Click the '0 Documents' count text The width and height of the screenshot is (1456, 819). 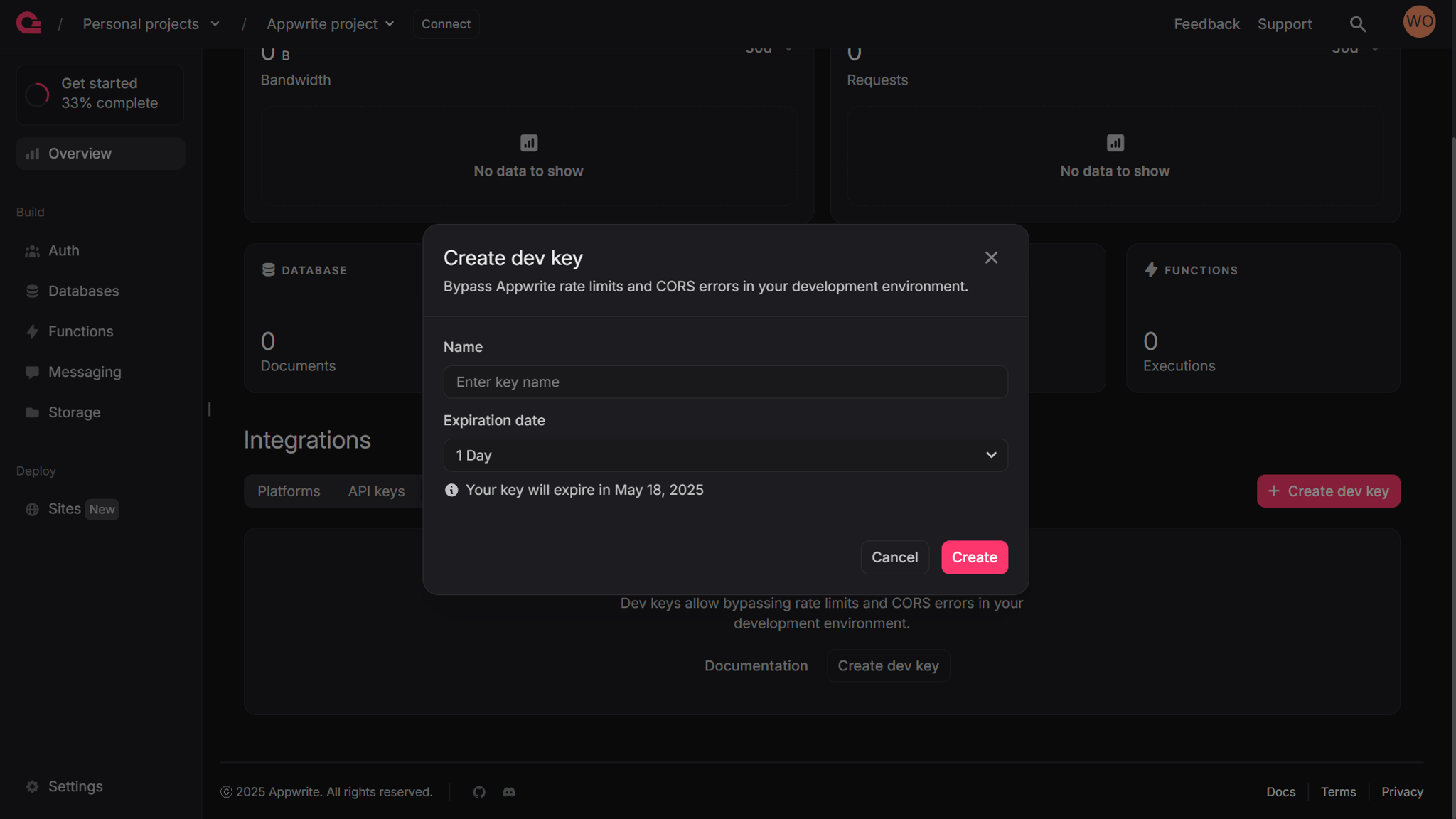point(298,351)
